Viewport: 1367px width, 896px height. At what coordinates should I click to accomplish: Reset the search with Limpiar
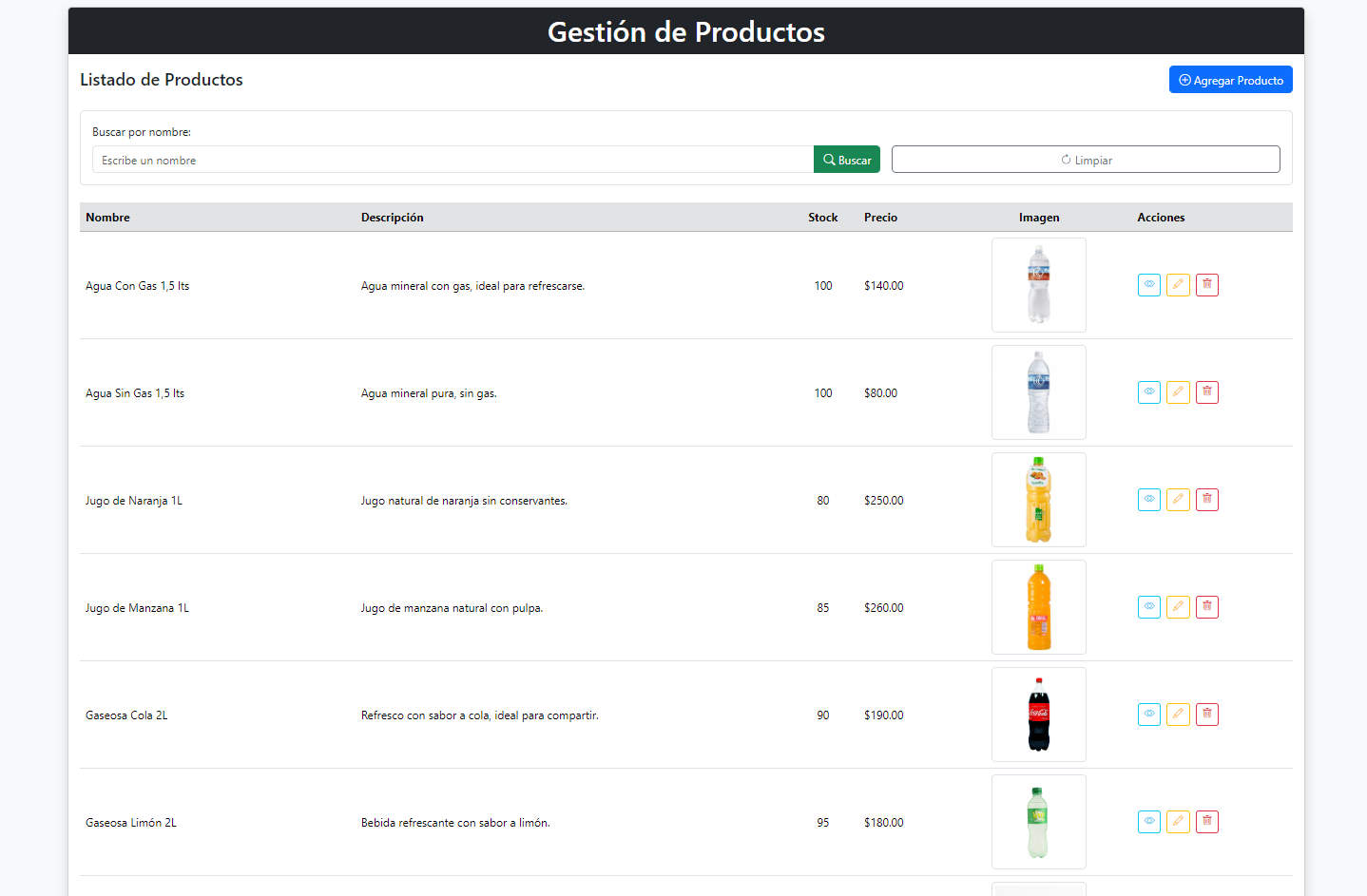coord(1085,160)
